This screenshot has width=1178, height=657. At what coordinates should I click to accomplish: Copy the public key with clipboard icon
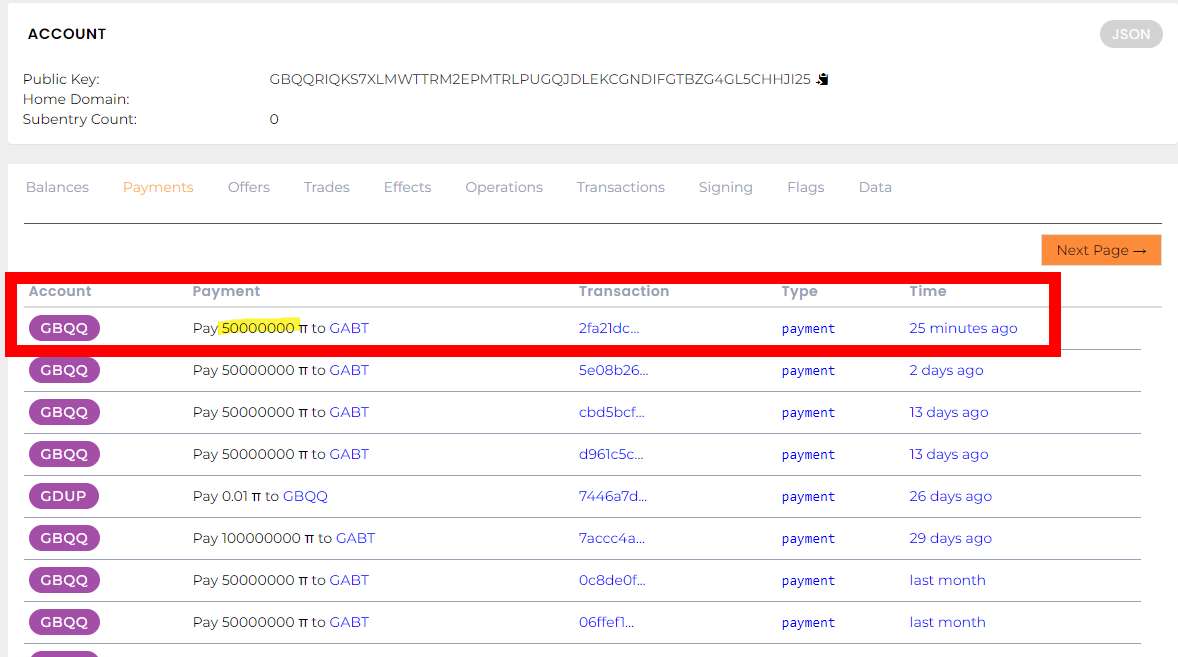coord(822,79)
